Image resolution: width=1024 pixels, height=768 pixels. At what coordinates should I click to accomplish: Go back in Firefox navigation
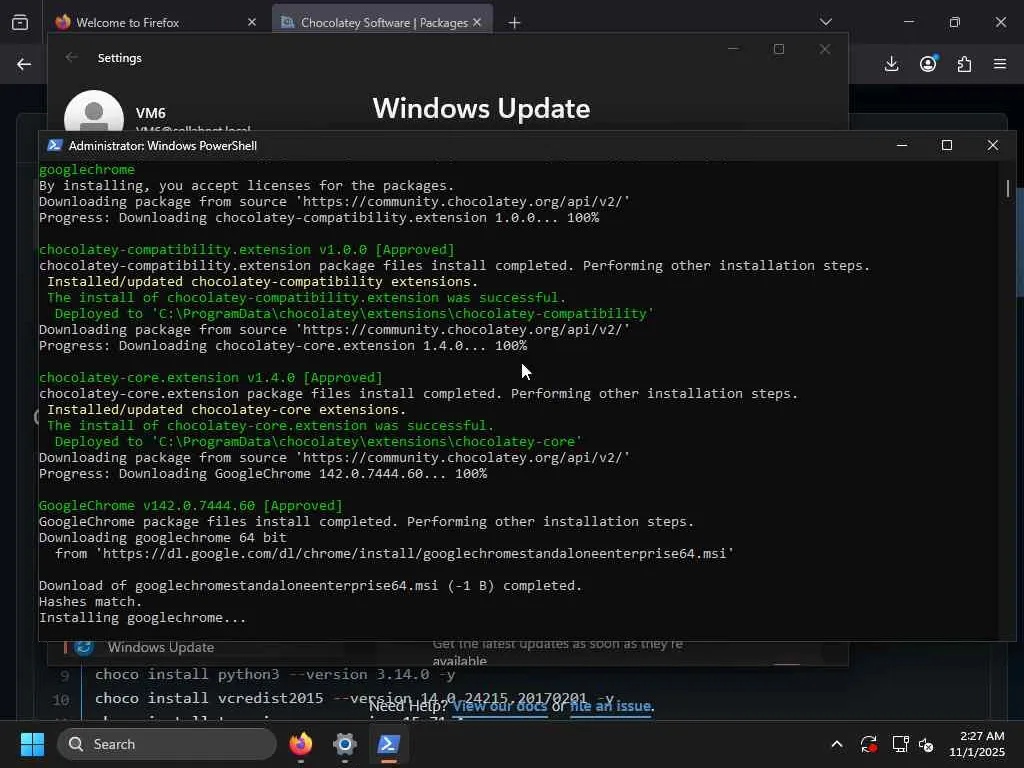[x=24, y=64]
